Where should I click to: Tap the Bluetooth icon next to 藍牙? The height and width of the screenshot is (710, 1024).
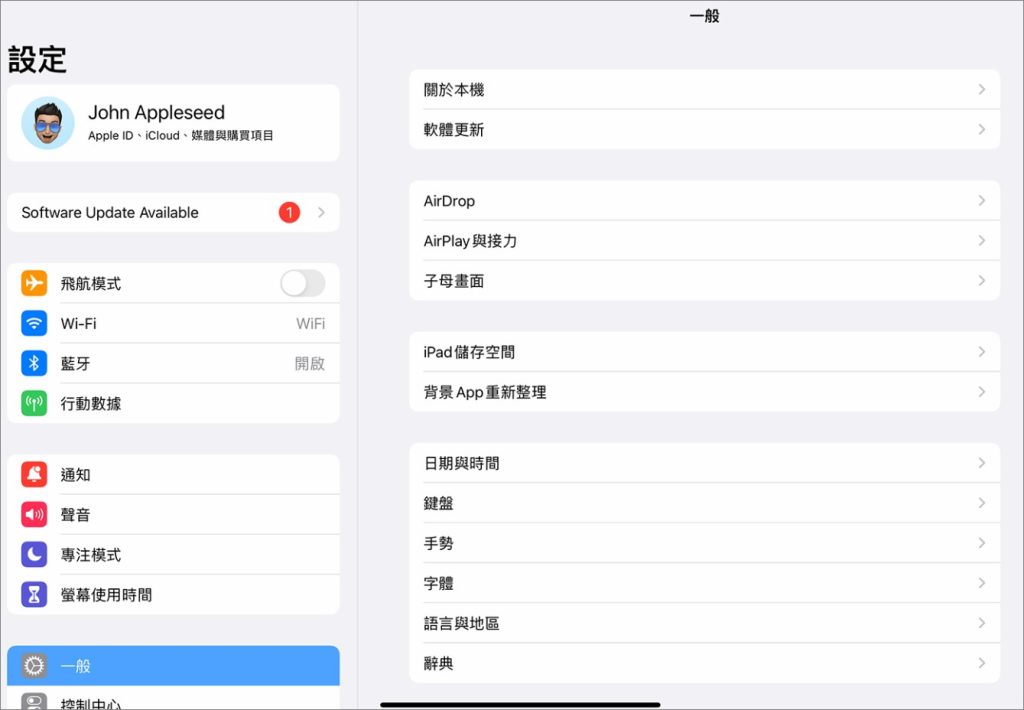pyautogui.click(x=34, y=363)
